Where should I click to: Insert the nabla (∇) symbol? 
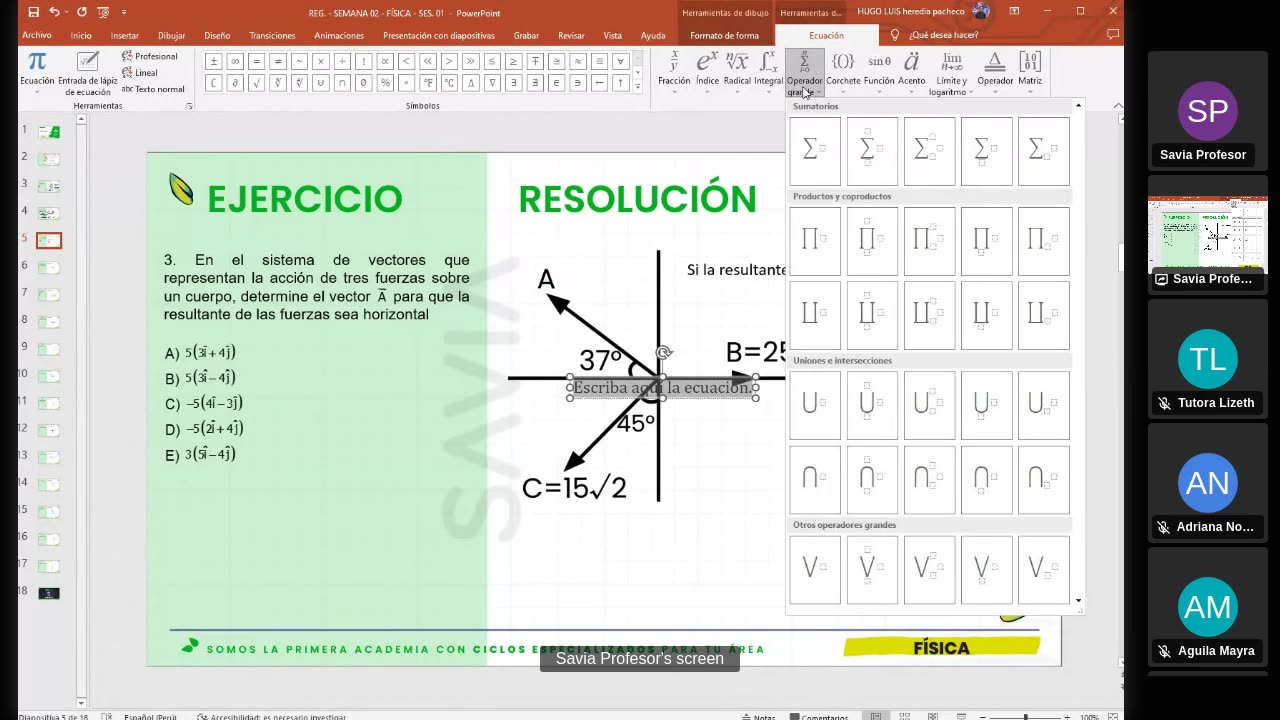point(492,83)
